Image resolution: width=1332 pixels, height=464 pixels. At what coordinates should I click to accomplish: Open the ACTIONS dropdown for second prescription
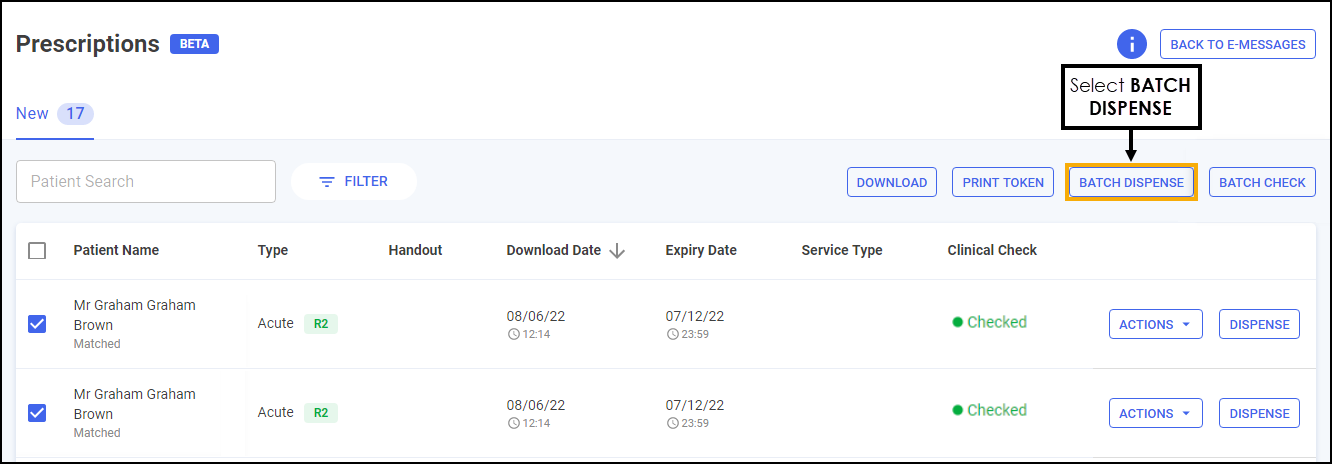(1155, 413)
